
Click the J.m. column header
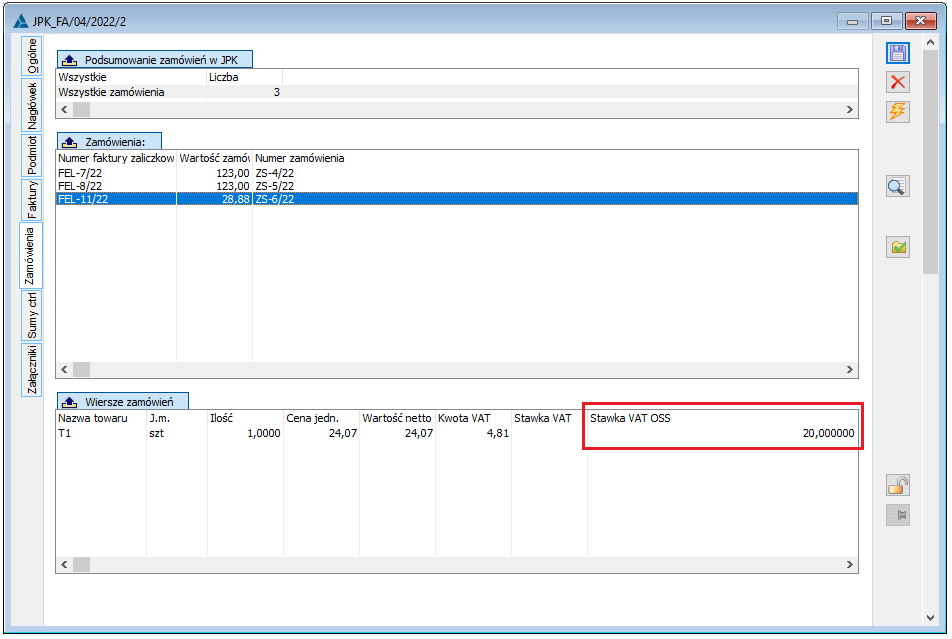(177, 418)
